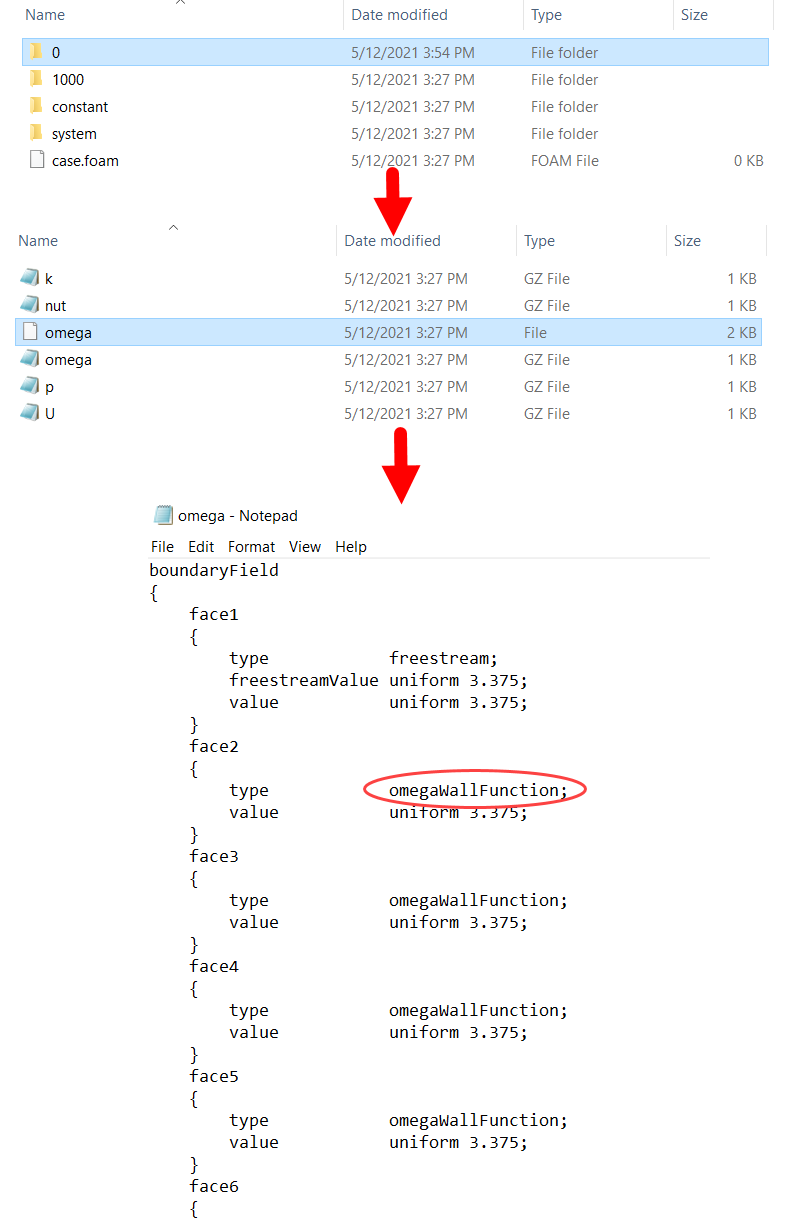Image resolution: width=800 pixels, height=1220 pixels.
Task: Open the Help menu in Notepad
Action: click(x=351, y=546)
